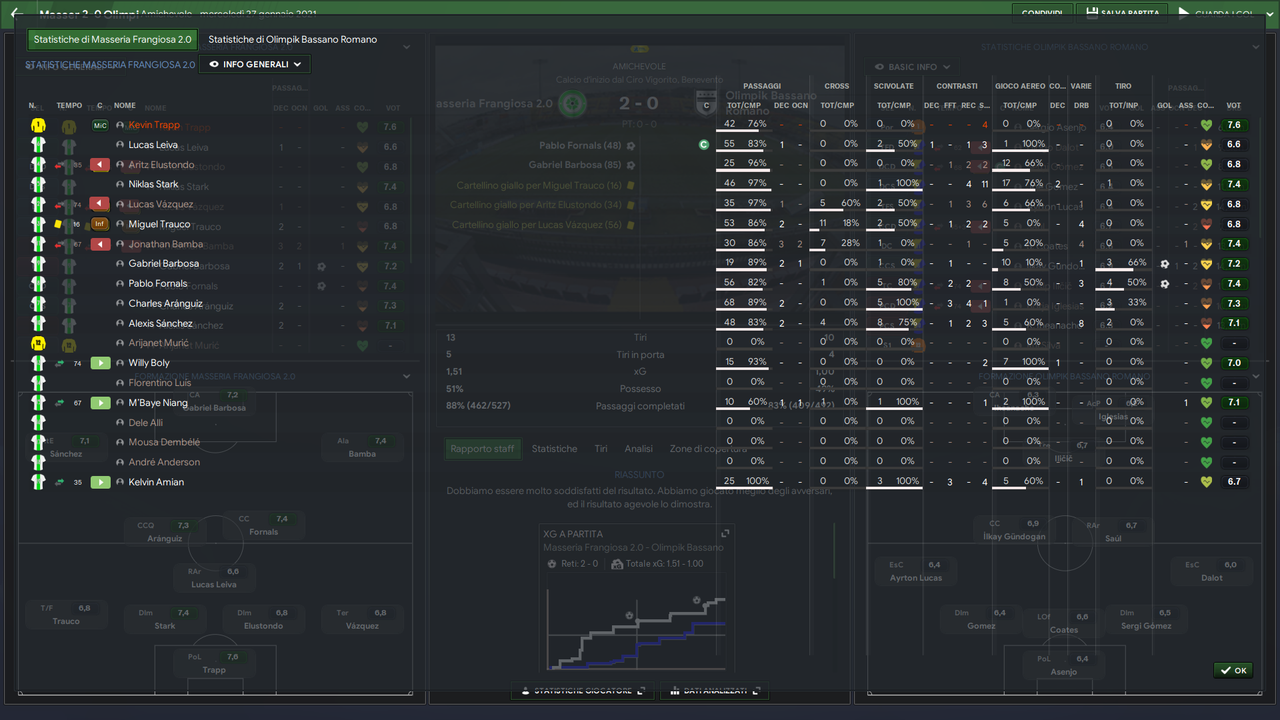Click Willy Boly's green substituted-on icon
This screenshot has width=1280, height=720.
click(100, 363)
